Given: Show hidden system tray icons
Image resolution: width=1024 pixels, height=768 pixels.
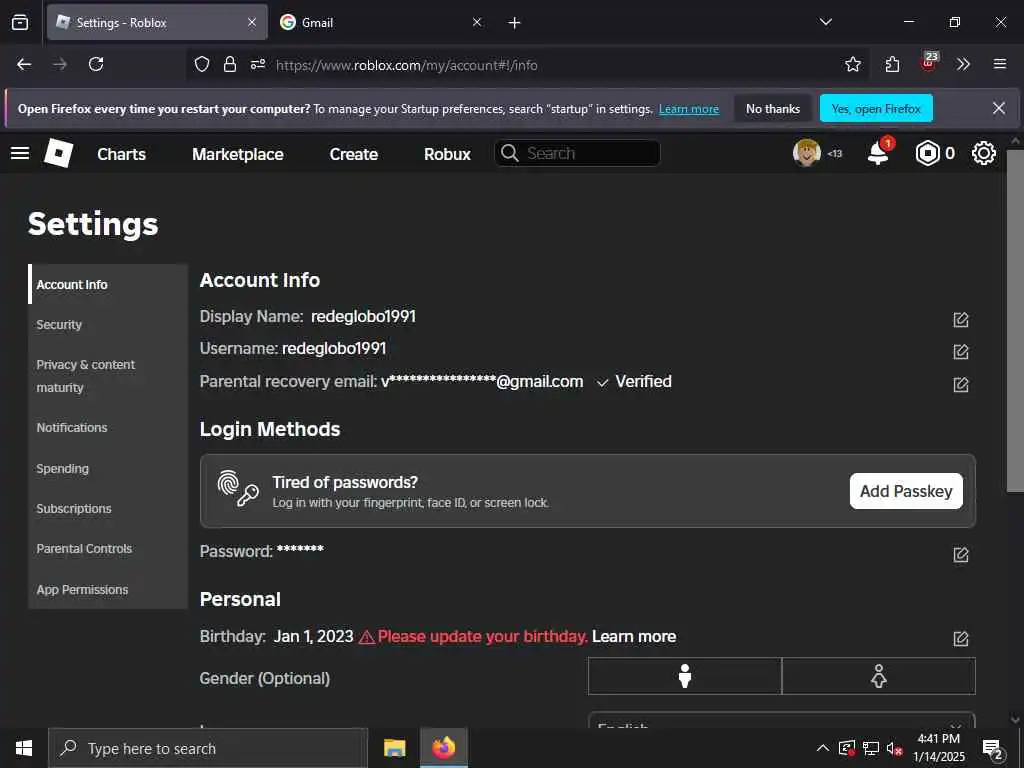Looking at the screenshot, I should pyautogui.click(x=823, y=748).
